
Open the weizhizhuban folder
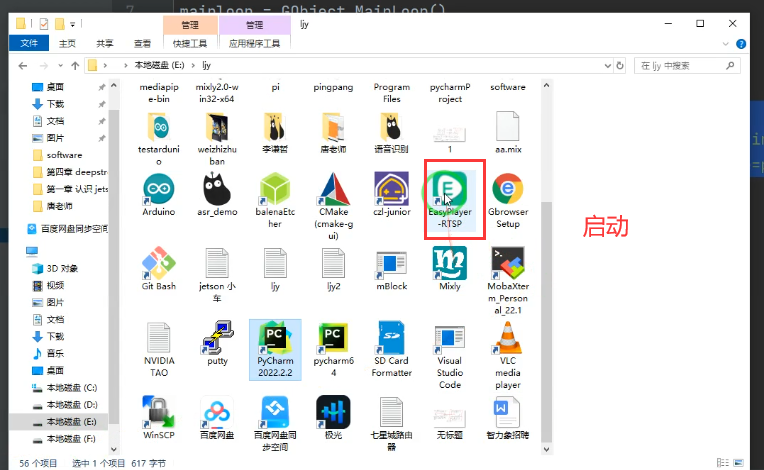(x=217, y=127)
